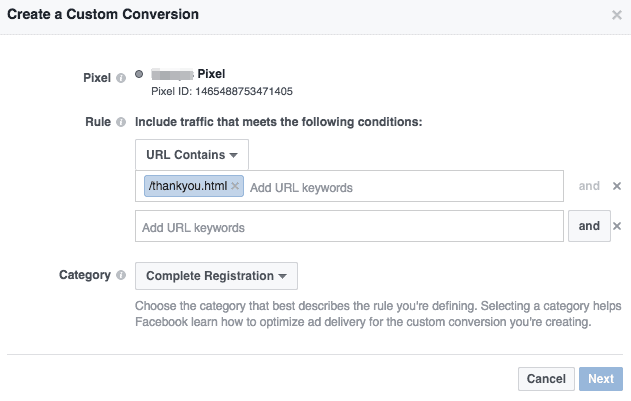
Task: Click the Next button
Action: [600, 379]
